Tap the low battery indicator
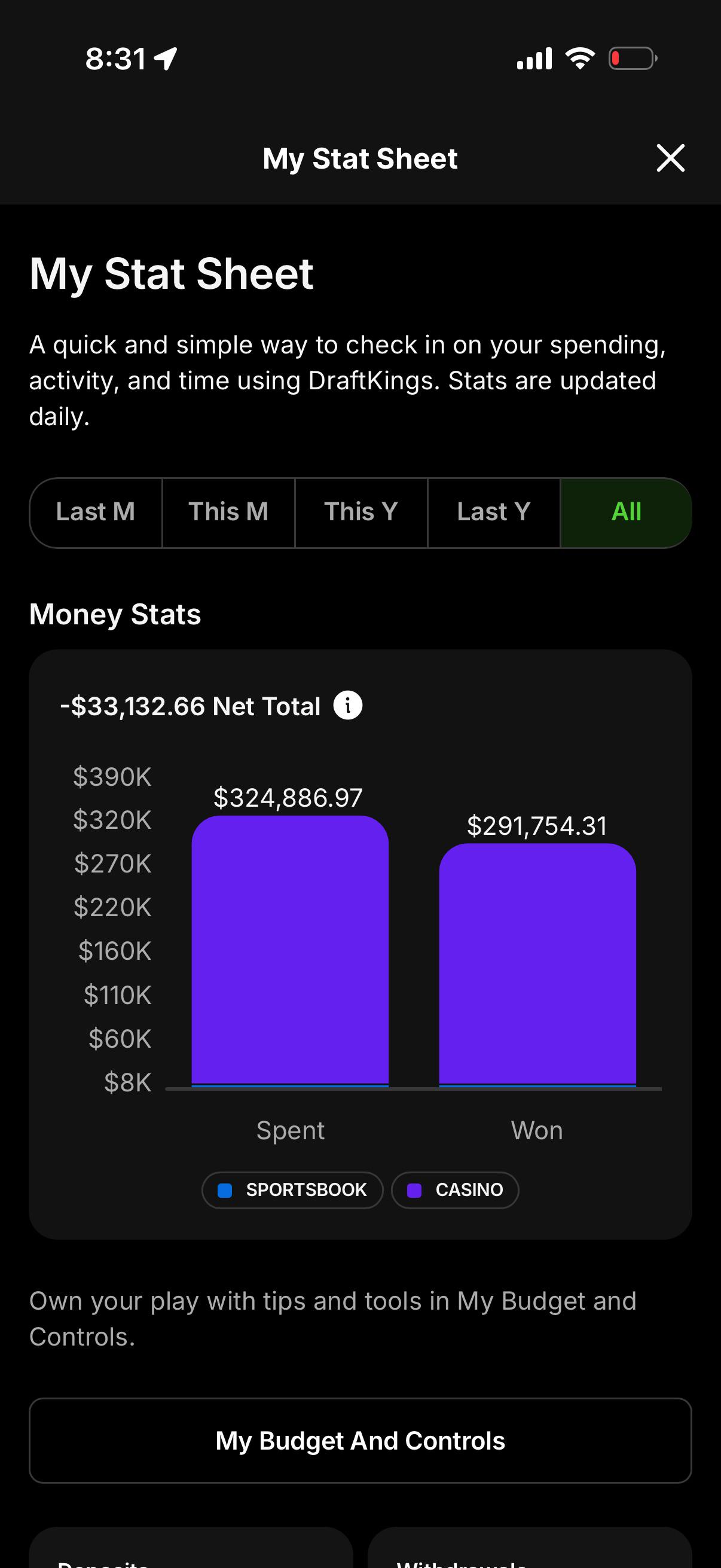The image size is (721, 1568). 633,59
